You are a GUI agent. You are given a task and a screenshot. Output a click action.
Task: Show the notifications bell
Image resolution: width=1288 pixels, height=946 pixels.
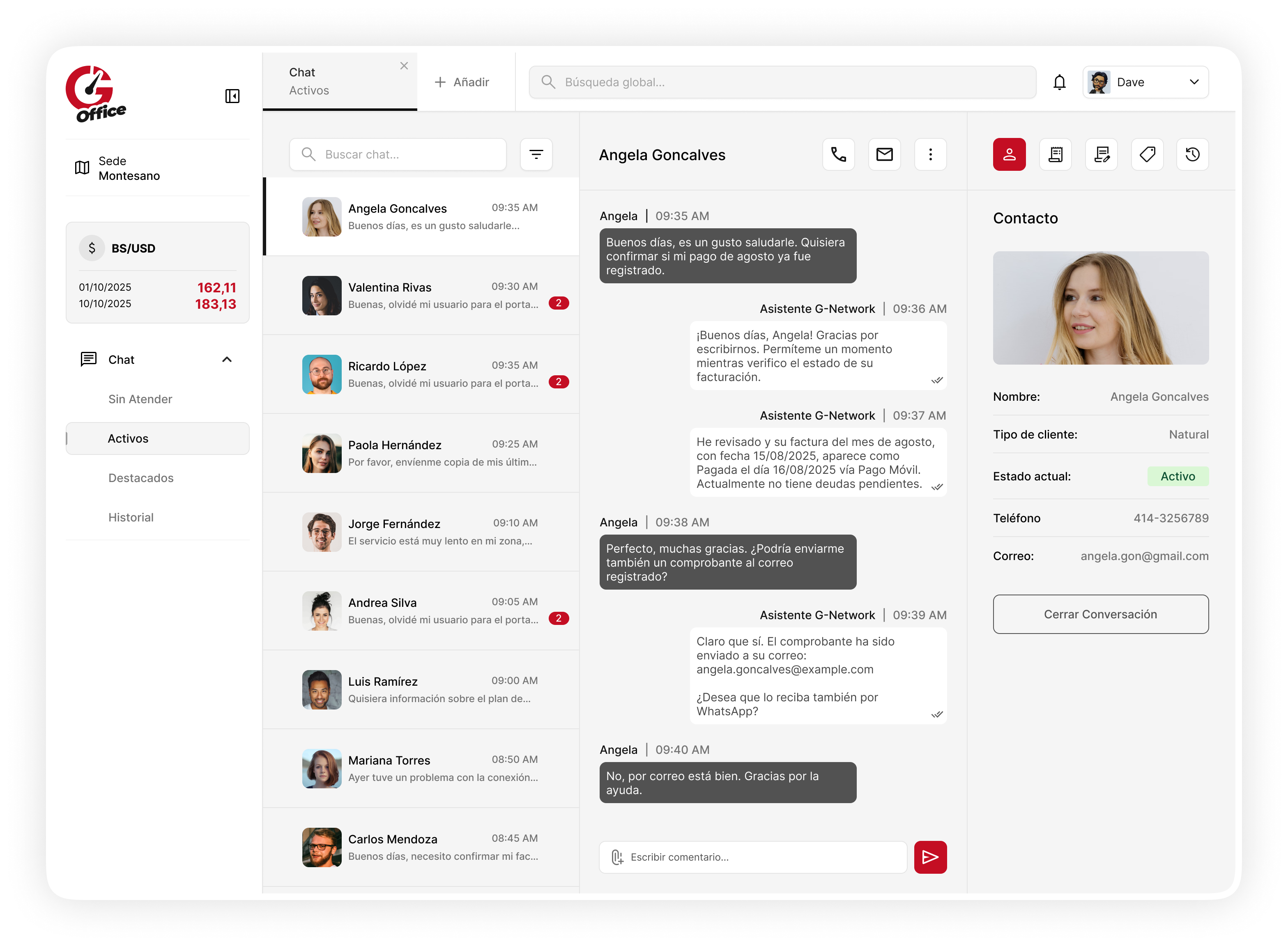(x=1059, y=83)
